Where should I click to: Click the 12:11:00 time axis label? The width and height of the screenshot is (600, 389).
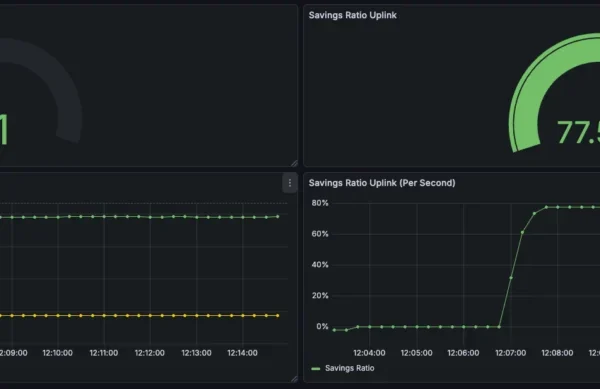tap(104, 353)
